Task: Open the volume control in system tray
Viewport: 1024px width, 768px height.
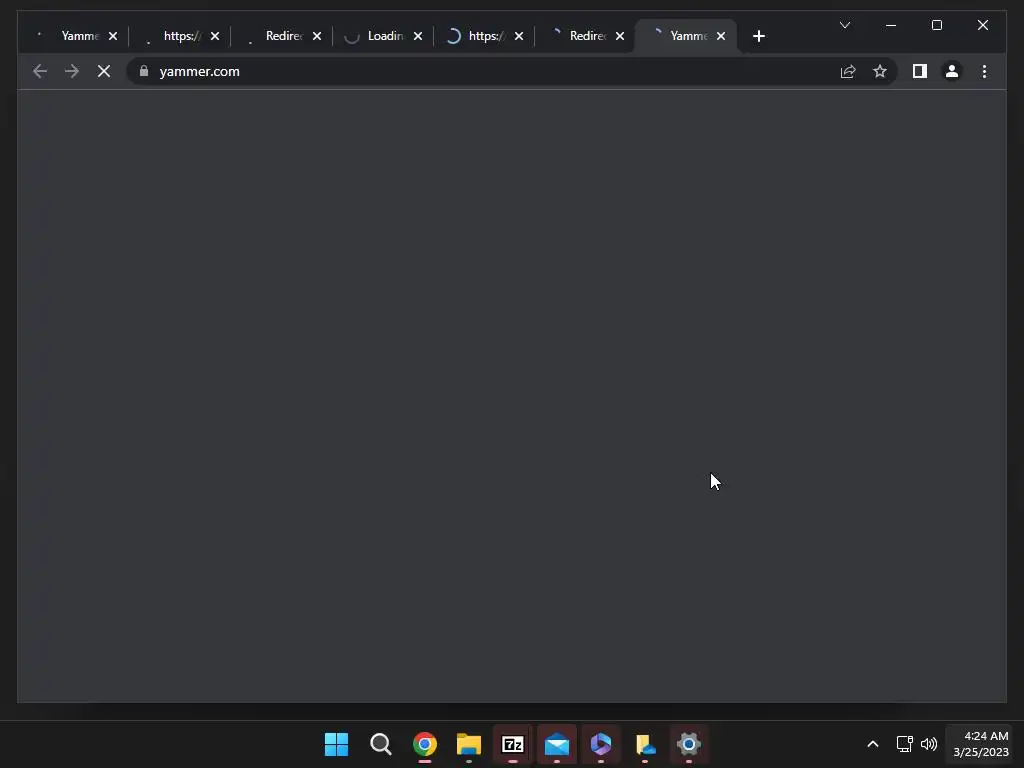Action: (x=929, y=744)
